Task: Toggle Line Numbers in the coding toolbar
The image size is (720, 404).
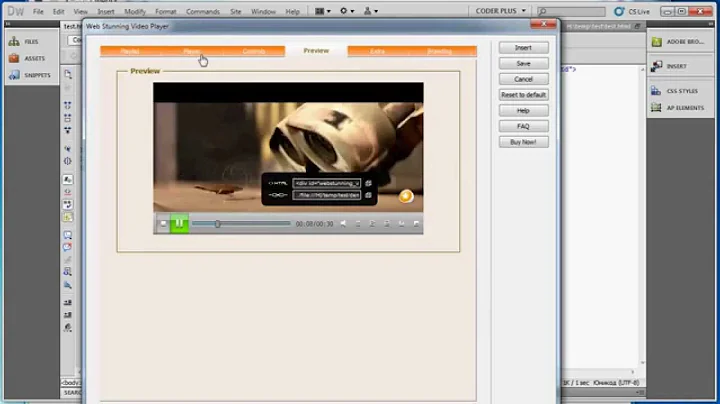Action: (68, 180)
